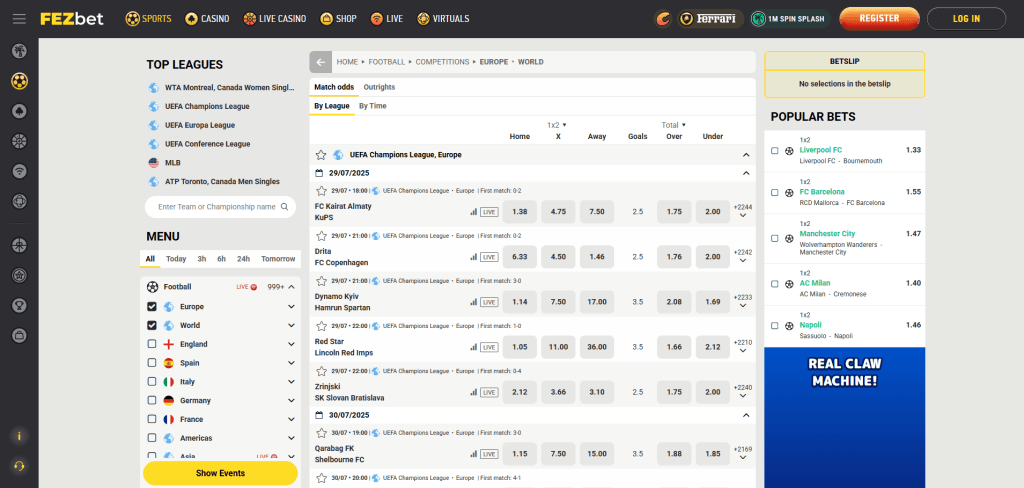This screenshot has height=488, width=1024.
Task: Tick the FC Barcelona popular bet checkbox
Action: click(x=775, y=192)
